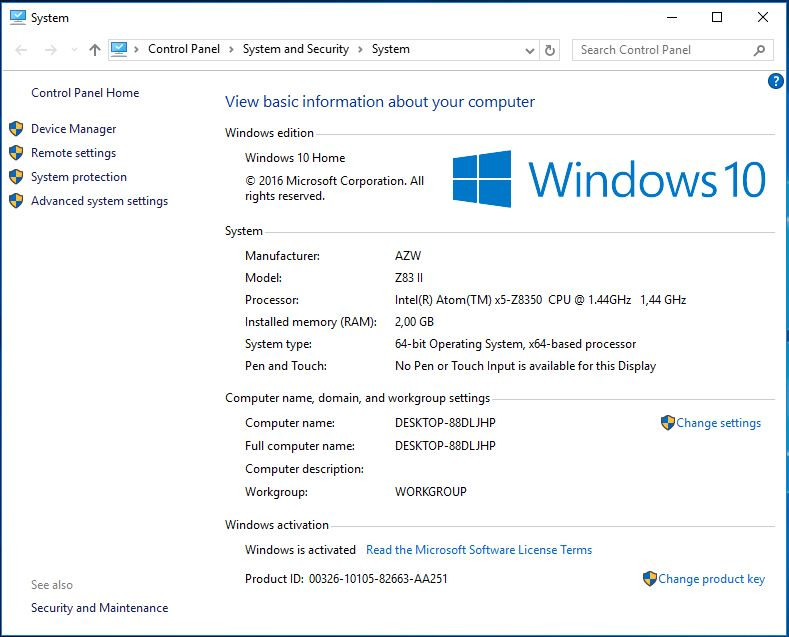Navigate to System and Security breadcrumb
789x637 pixels.
click(x=295, y=49)
